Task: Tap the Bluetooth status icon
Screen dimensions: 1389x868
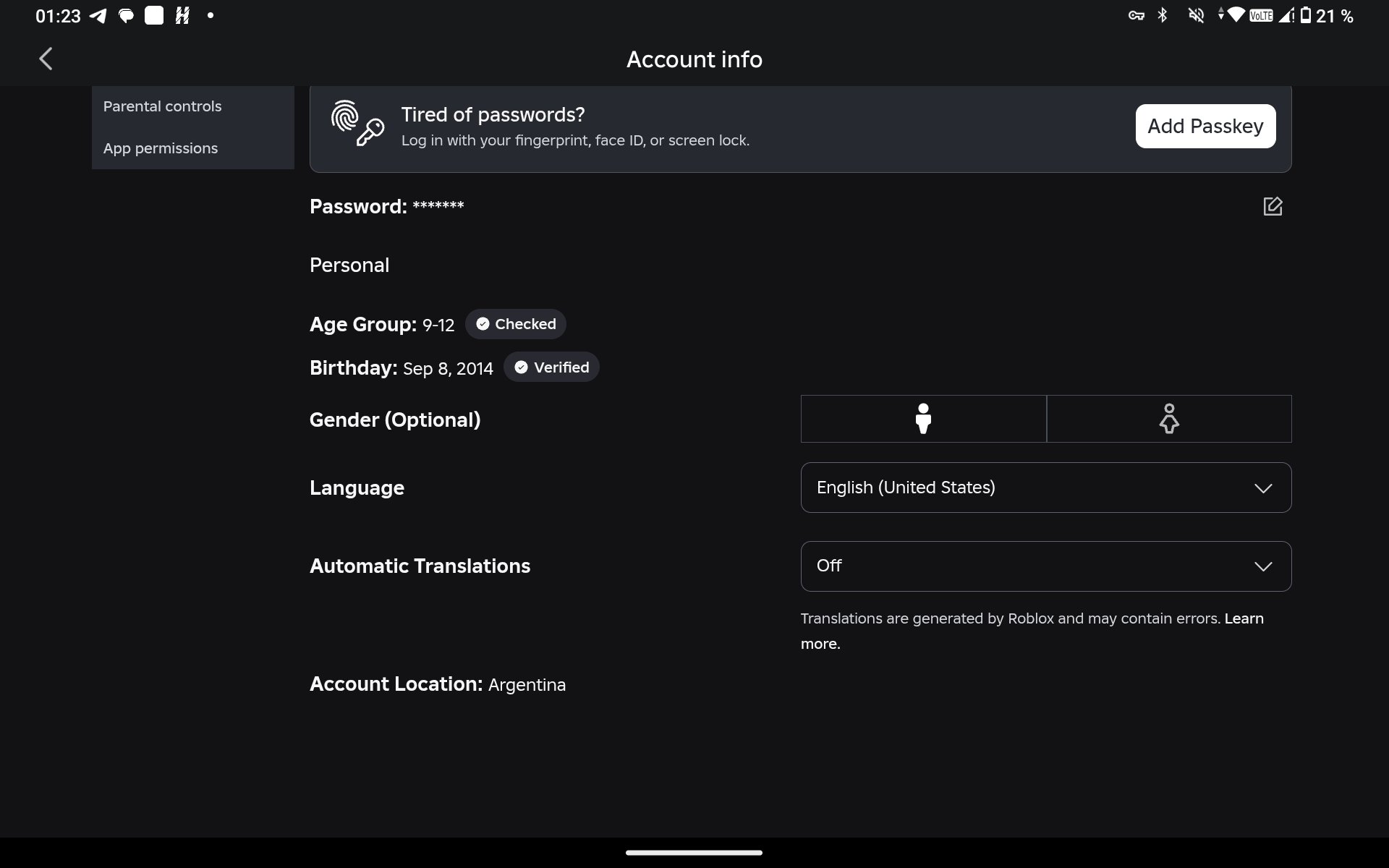Action: (x=1163, y=15)
